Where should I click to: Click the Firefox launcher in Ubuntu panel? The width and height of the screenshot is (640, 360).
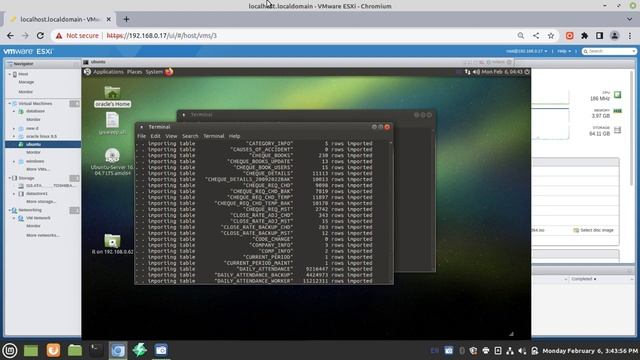169,72
